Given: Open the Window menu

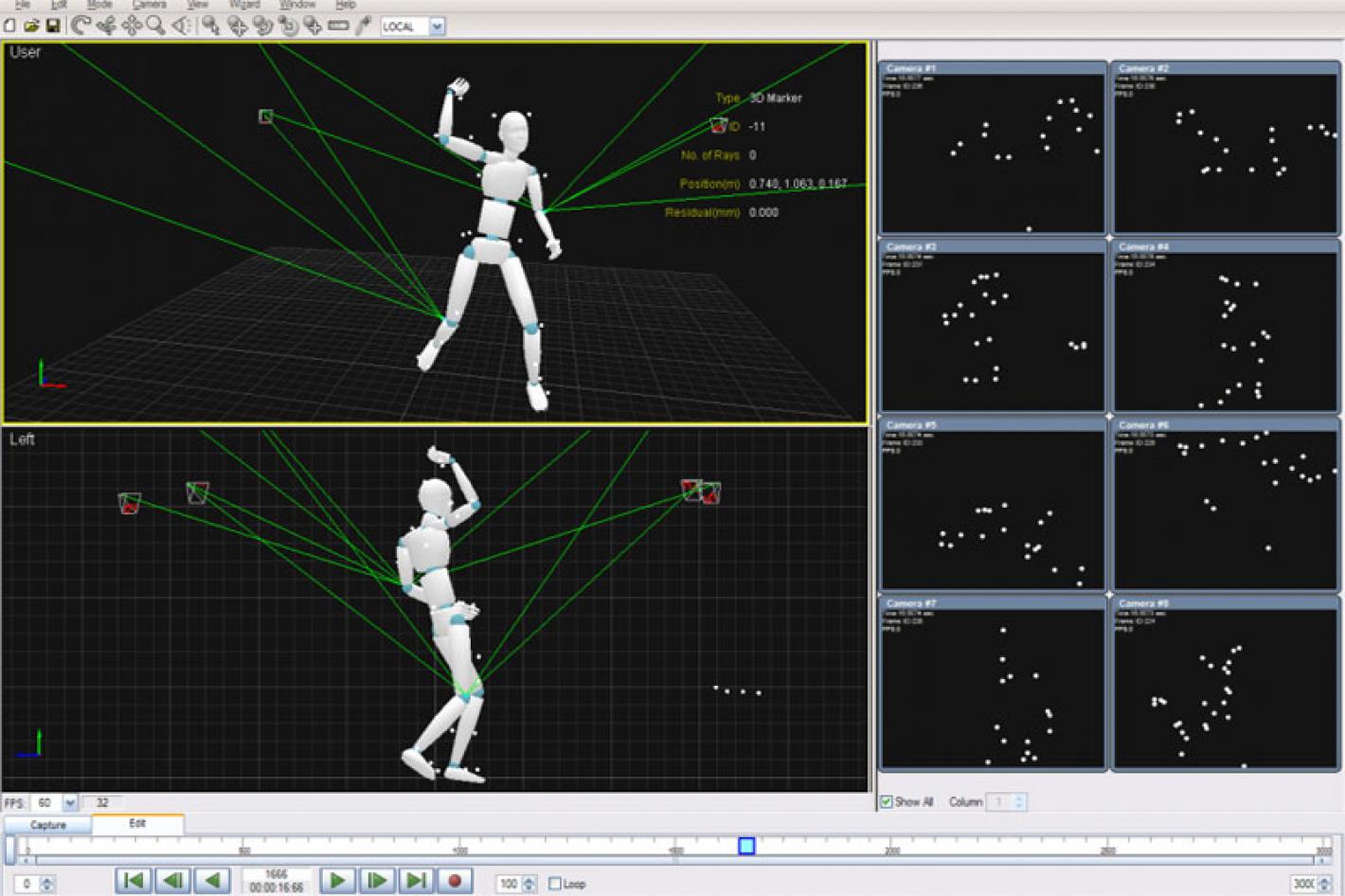Looking at the screenshot, I should (297, 5).
